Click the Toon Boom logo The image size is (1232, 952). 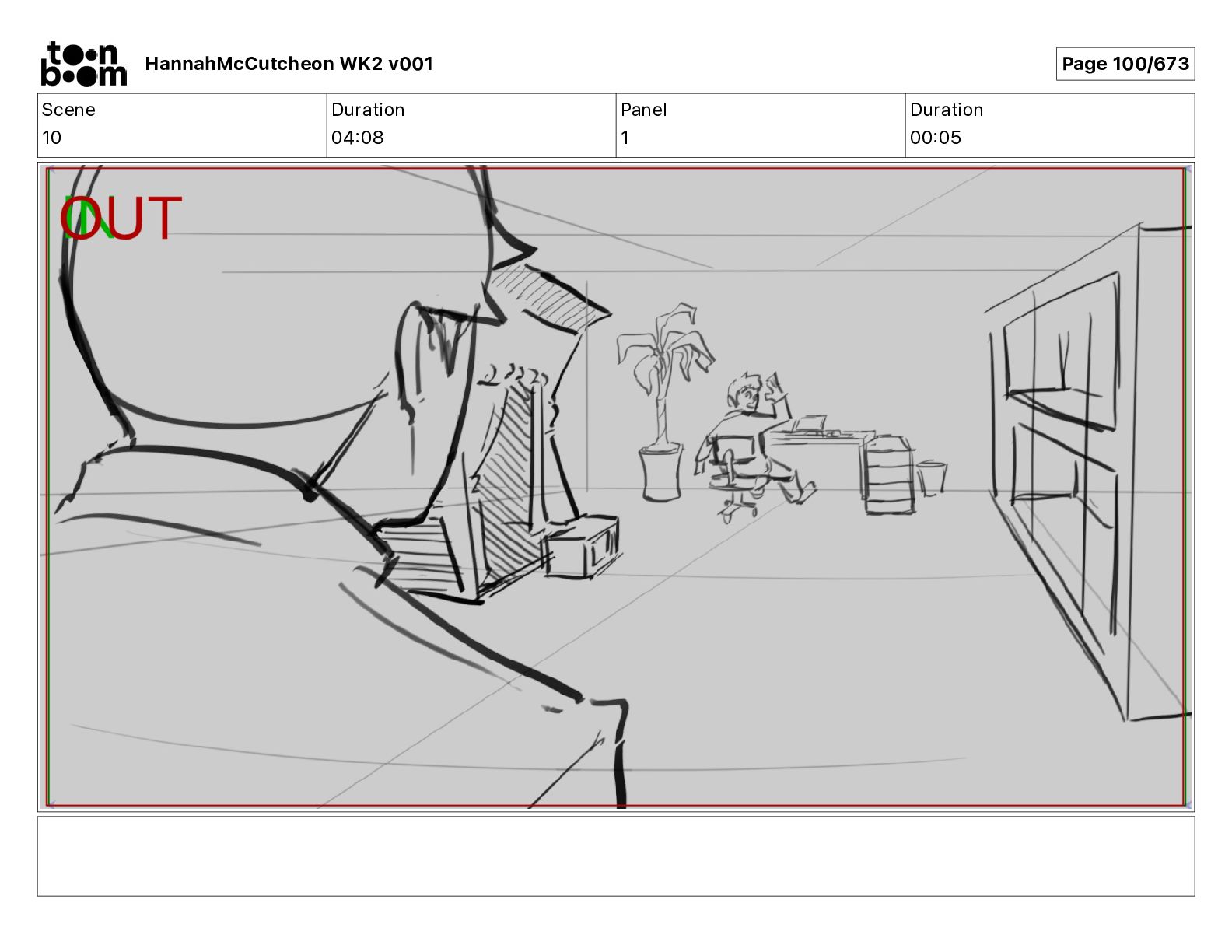[83, 63]
